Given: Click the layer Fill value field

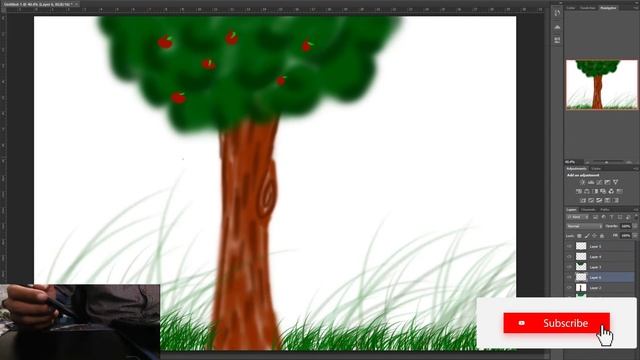Looking at the screenshot, I should point(626,236).
